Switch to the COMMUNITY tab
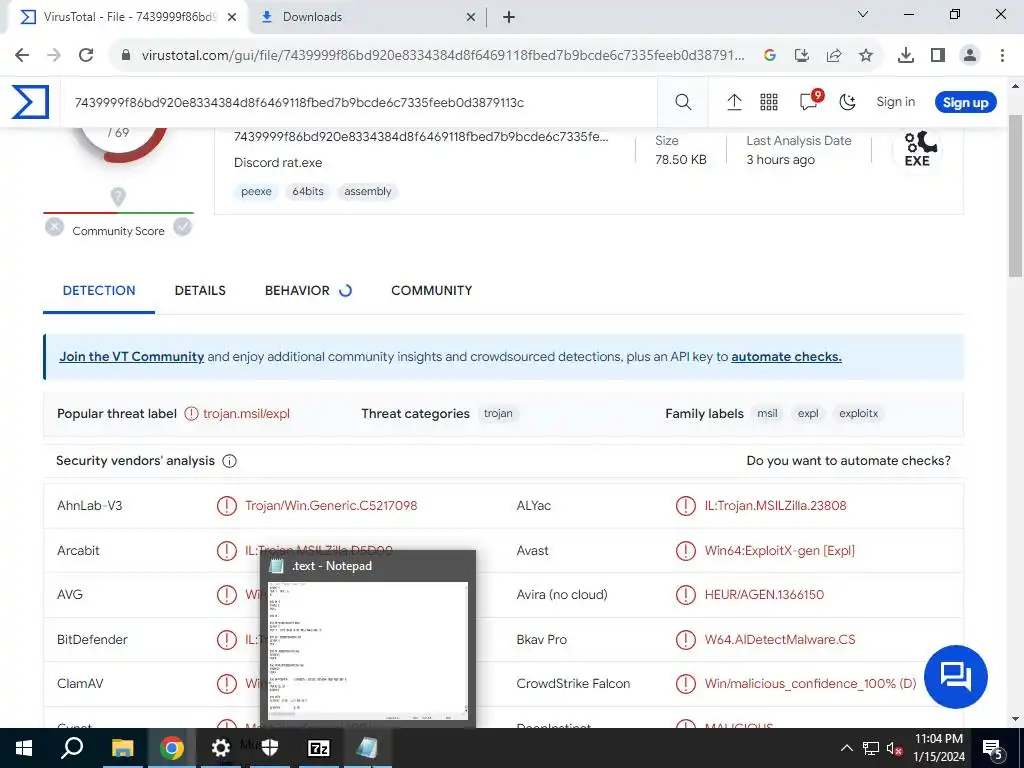Screen dimensions: 1024x768 pos(432,291)
